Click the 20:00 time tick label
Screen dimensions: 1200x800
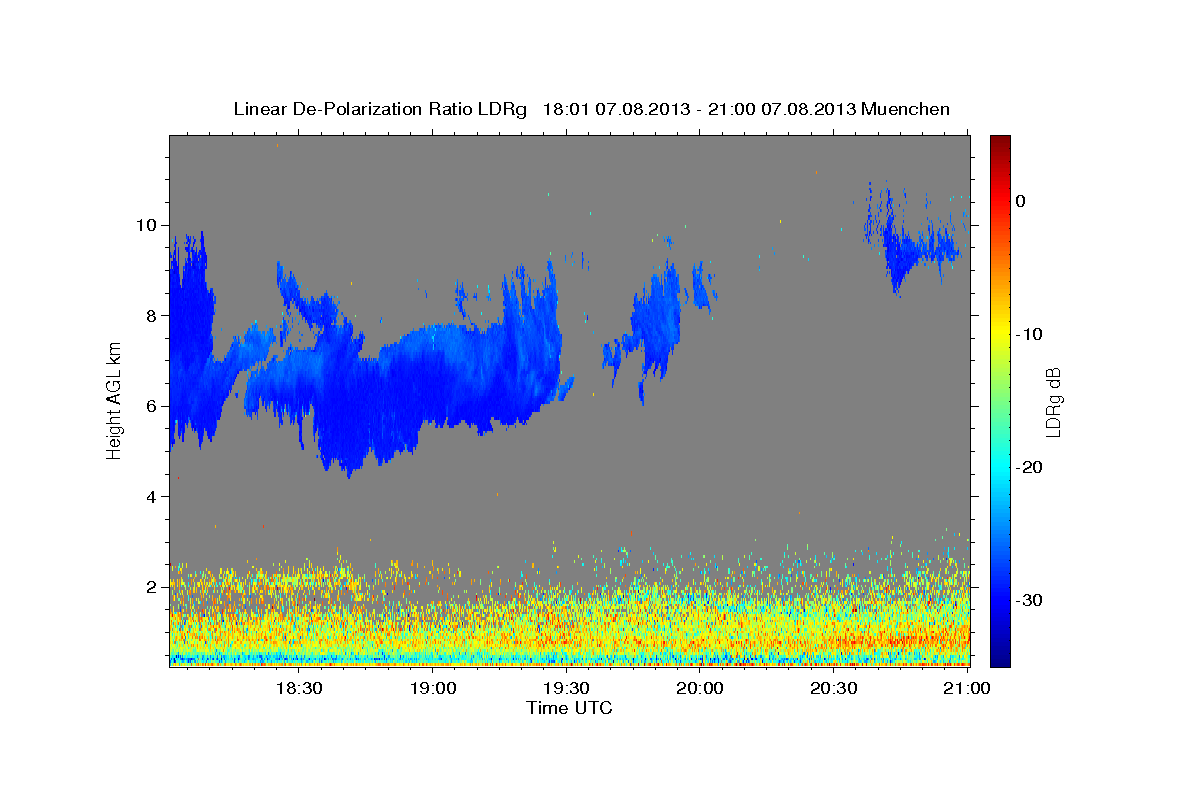[x=700, y=688]
